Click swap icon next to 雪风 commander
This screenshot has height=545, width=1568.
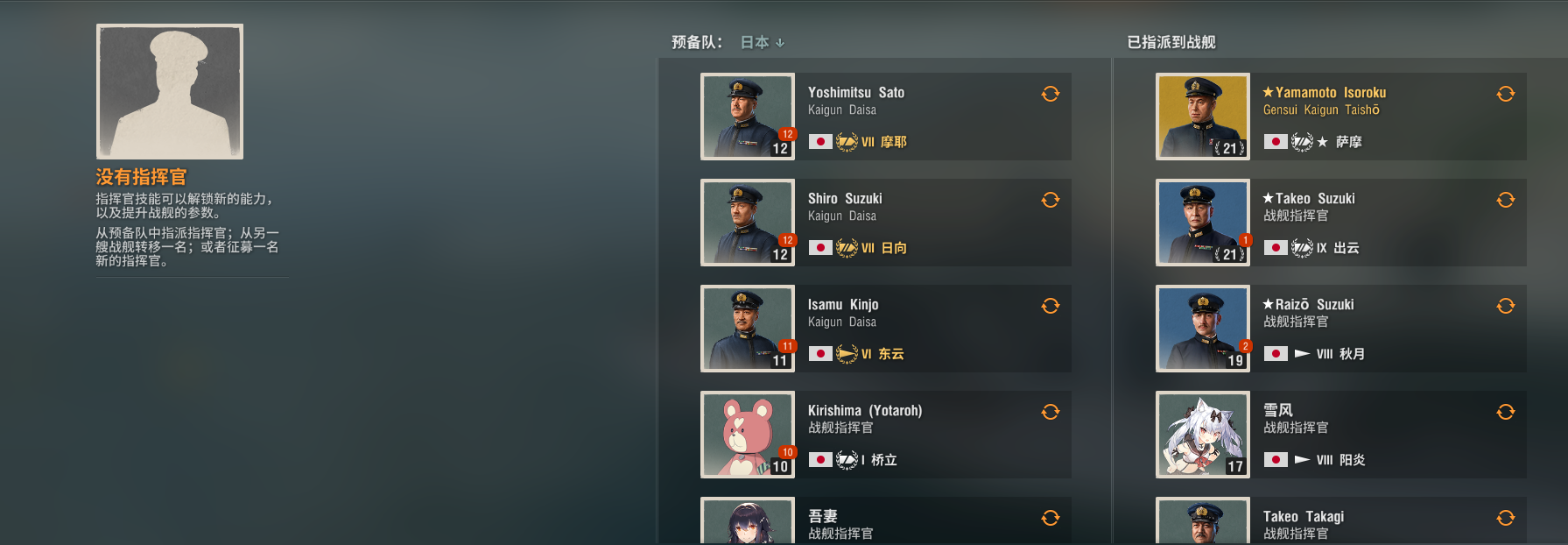coord(1506,412)
